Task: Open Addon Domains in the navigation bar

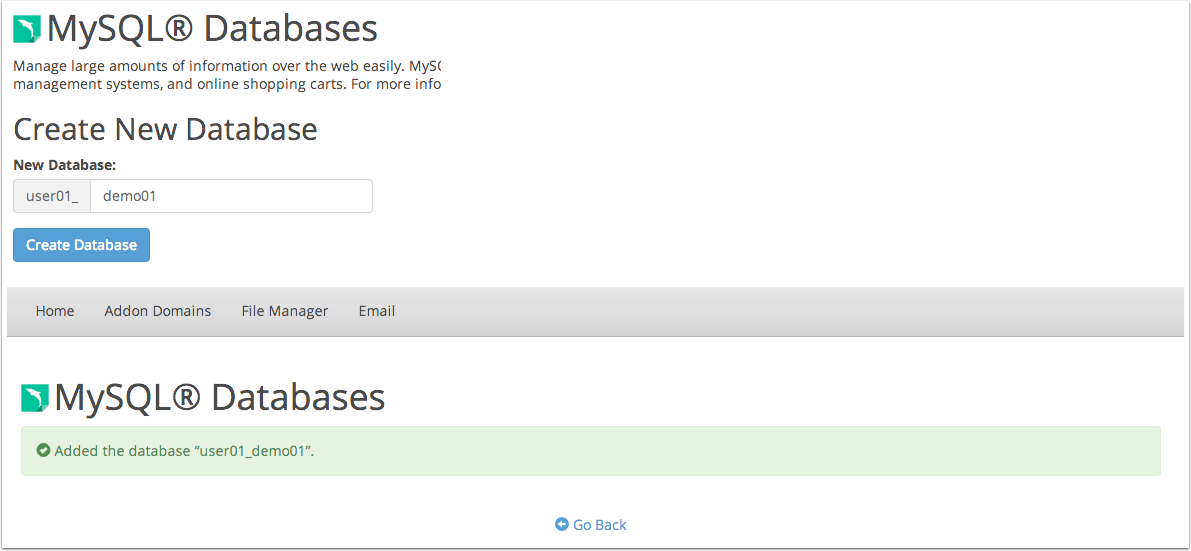Action: [x=158, y=311]
